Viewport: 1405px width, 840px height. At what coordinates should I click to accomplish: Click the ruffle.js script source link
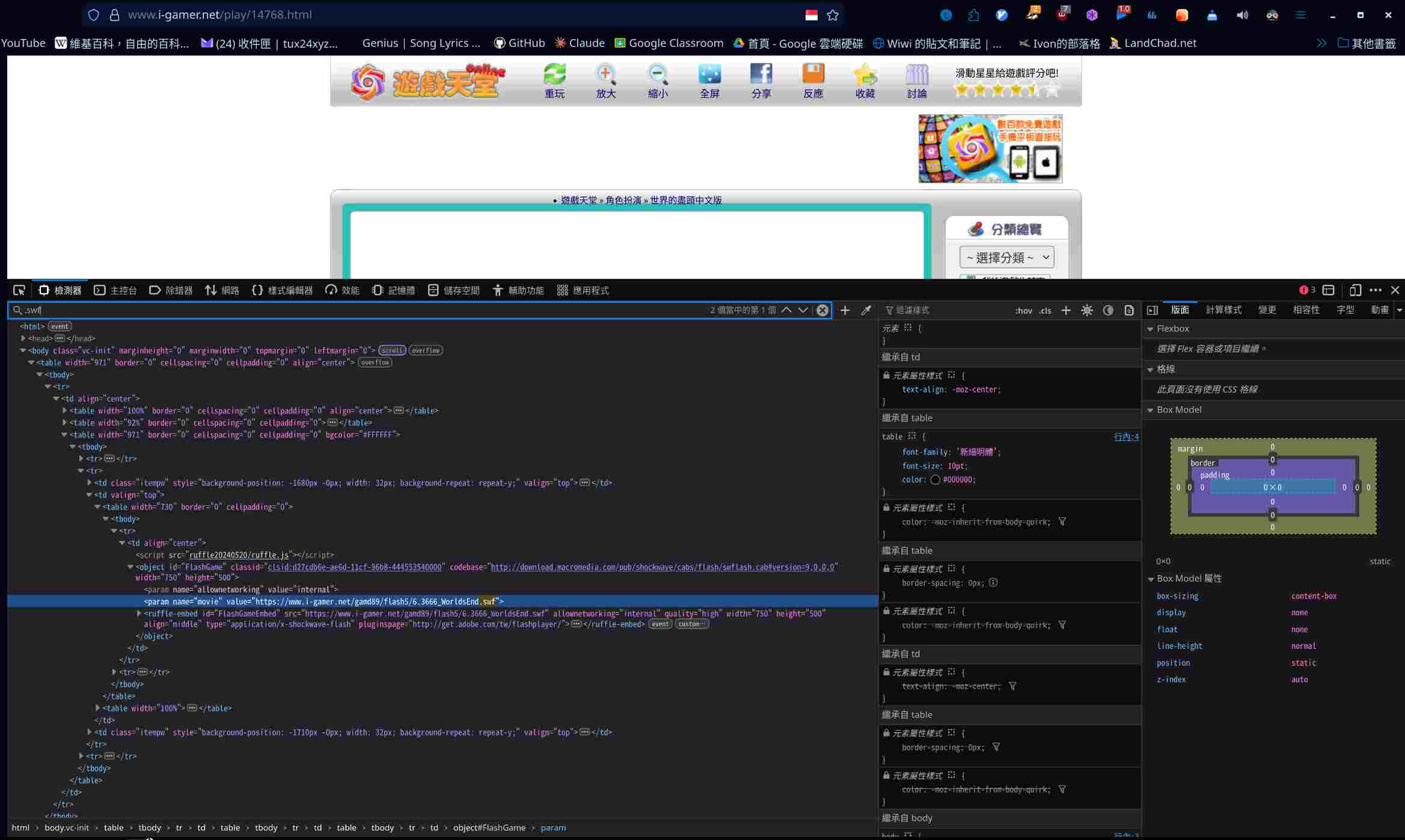(239, 555)
